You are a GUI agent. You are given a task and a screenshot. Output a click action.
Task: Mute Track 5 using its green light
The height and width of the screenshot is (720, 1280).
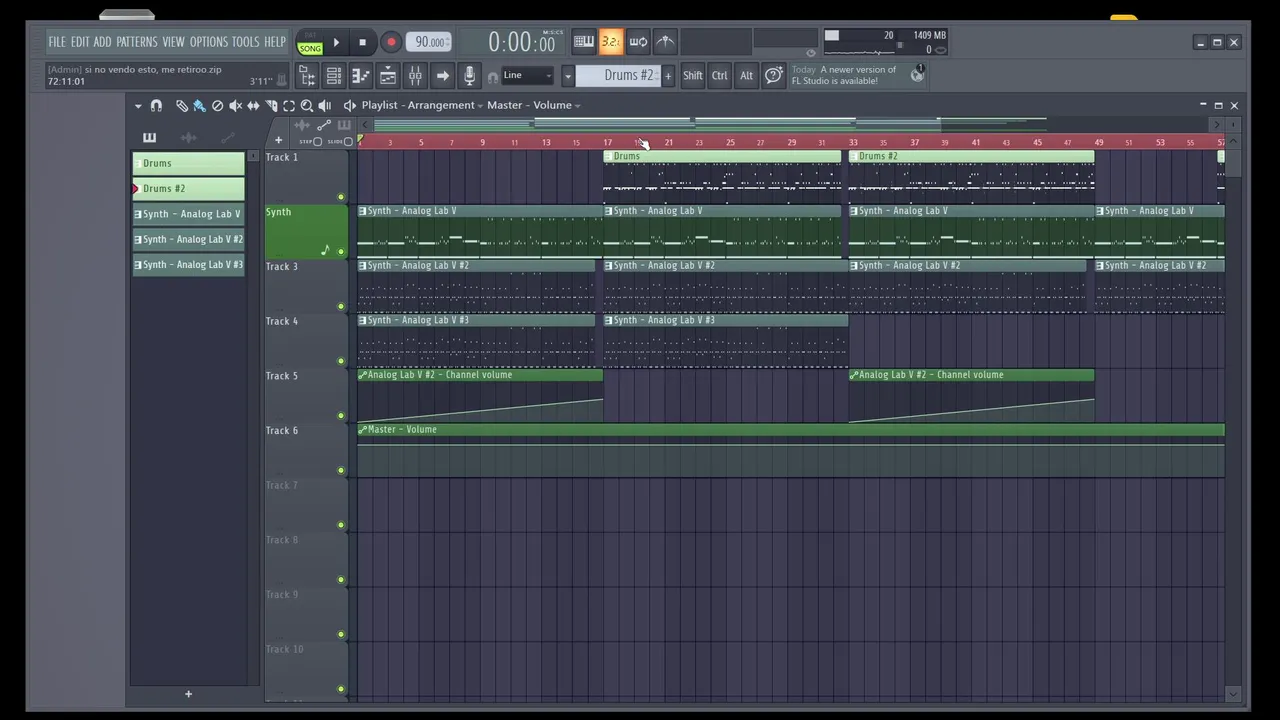click(341, 415)
